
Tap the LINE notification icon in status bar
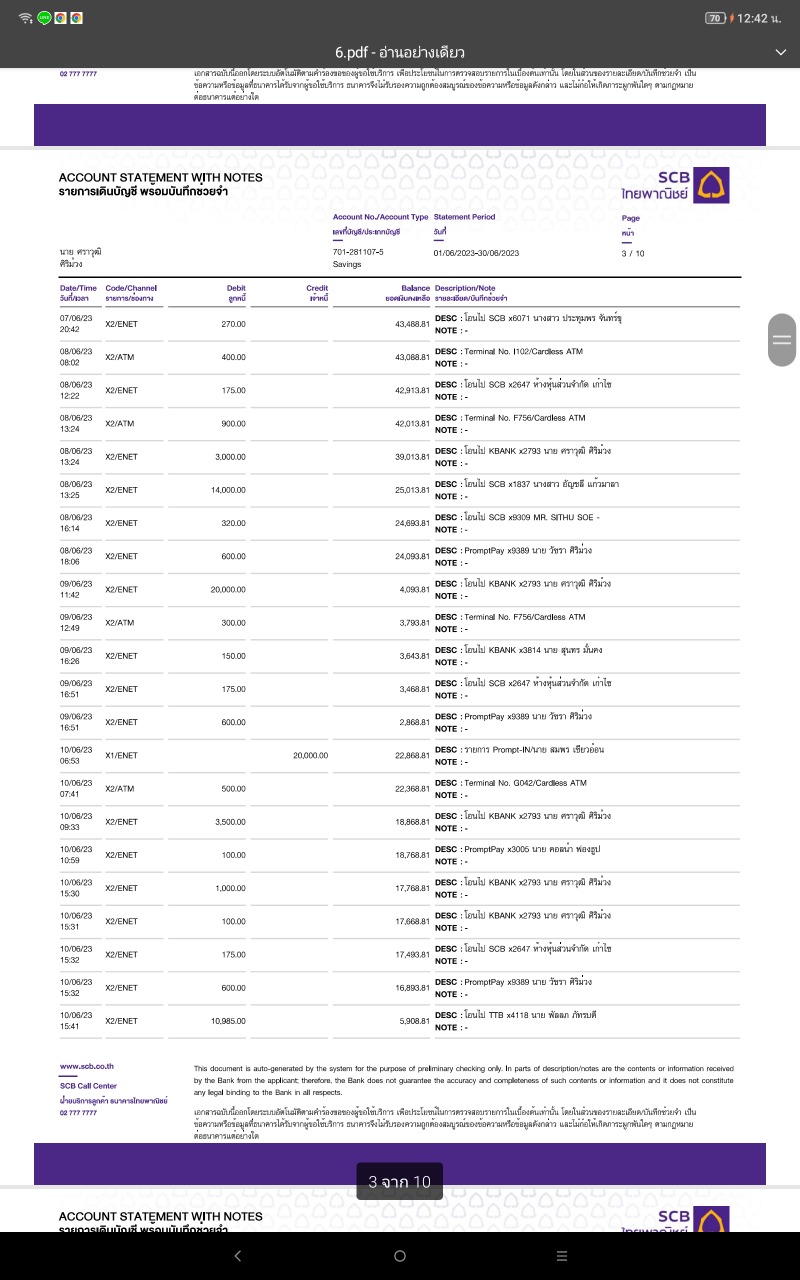pos(45,18)
